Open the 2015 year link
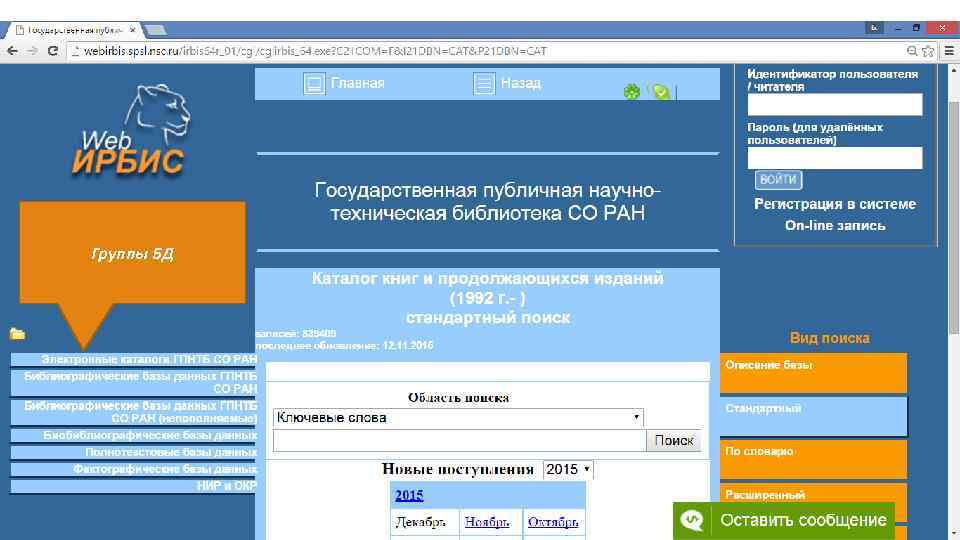Screen dimensions: 960x540 tap(409, 495)
